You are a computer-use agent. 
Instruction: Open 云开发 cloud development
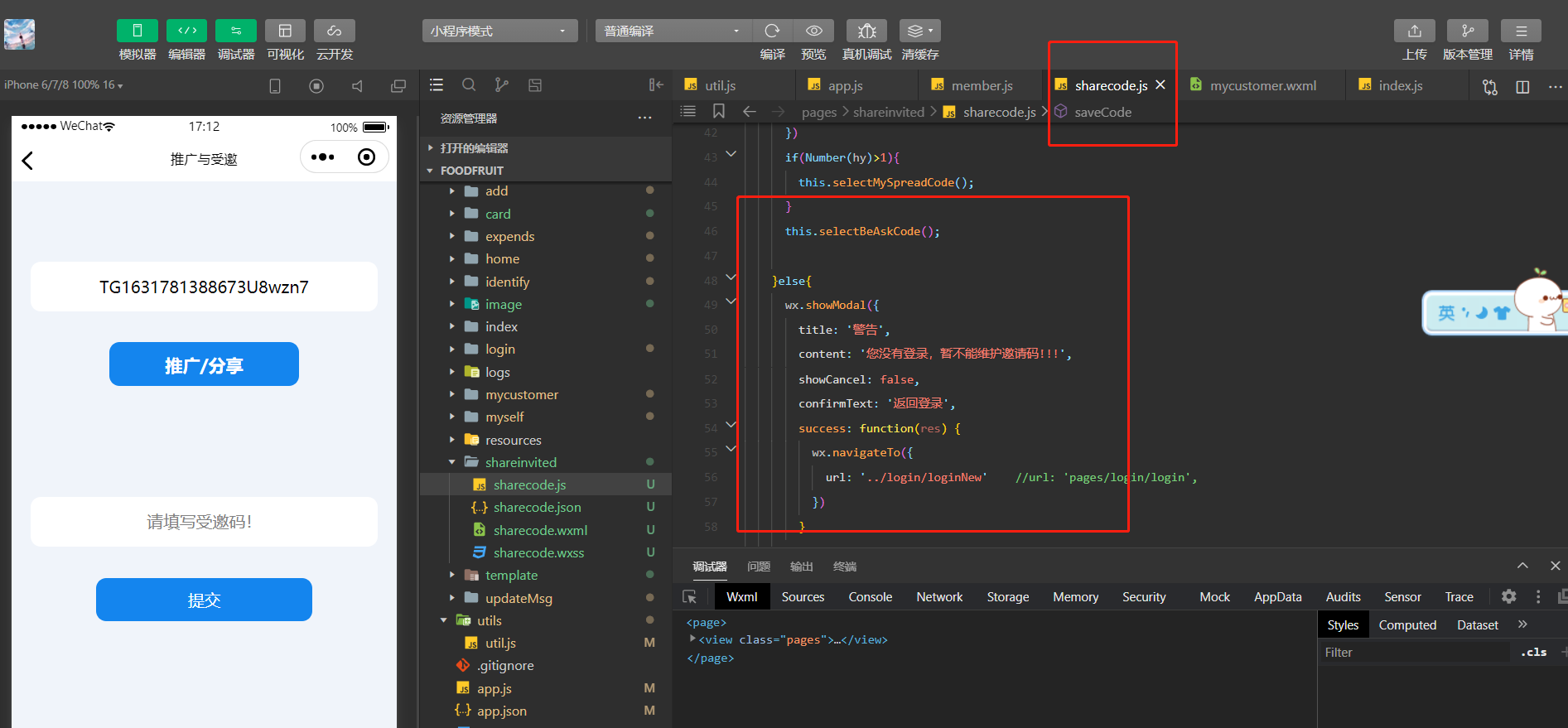(x=335, y=31)
